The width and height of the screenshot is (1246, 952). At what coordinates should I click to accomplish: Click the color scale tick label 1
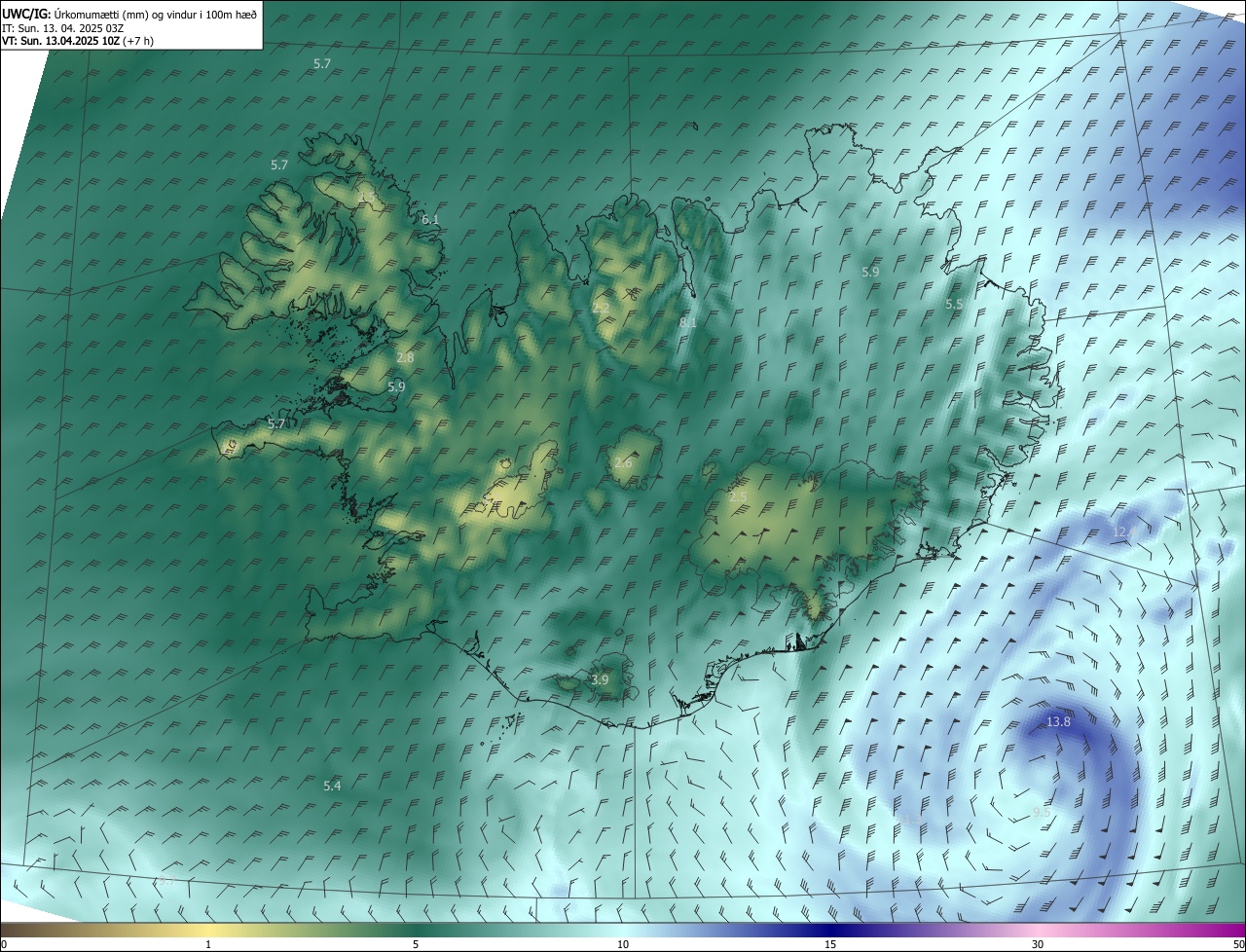pos(208,944)
